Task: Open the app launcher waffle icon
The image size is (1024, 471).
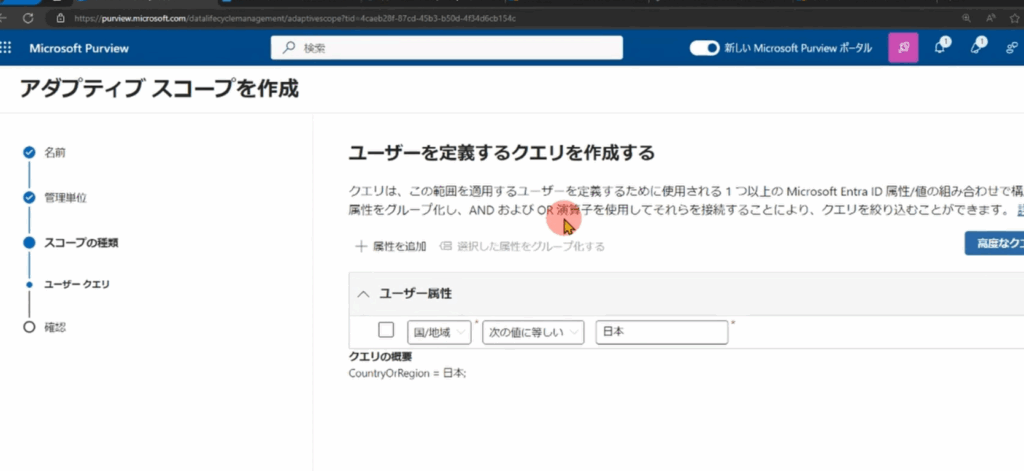Action: 7,48
